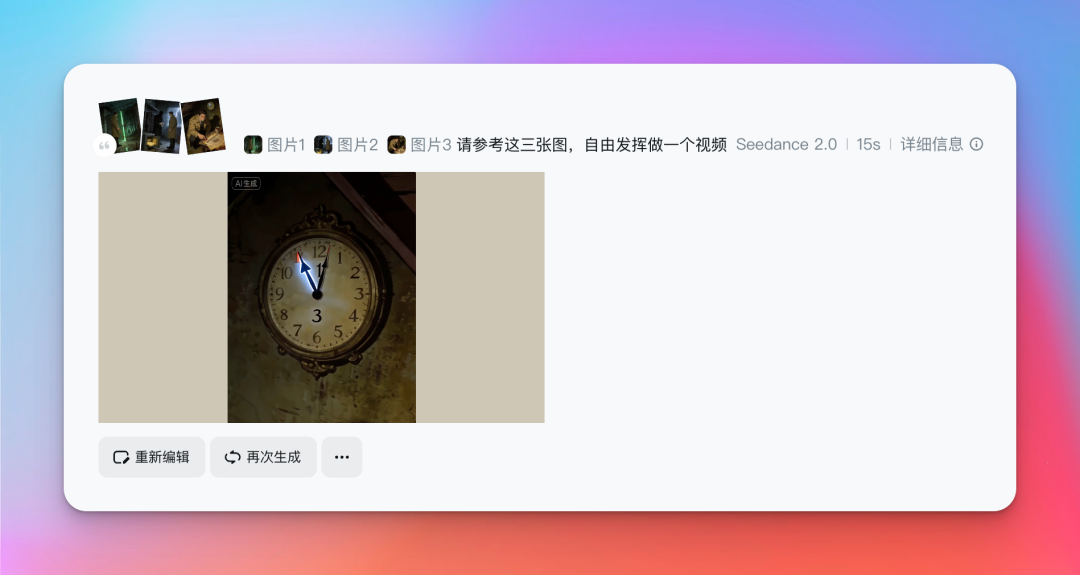Click the small 图片3 reference icon

pos(396,145)
